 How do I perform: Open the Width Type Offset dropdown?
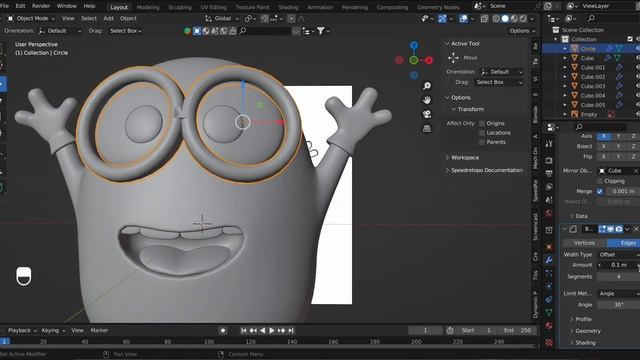pyautogui.click(x=618, y=254)
